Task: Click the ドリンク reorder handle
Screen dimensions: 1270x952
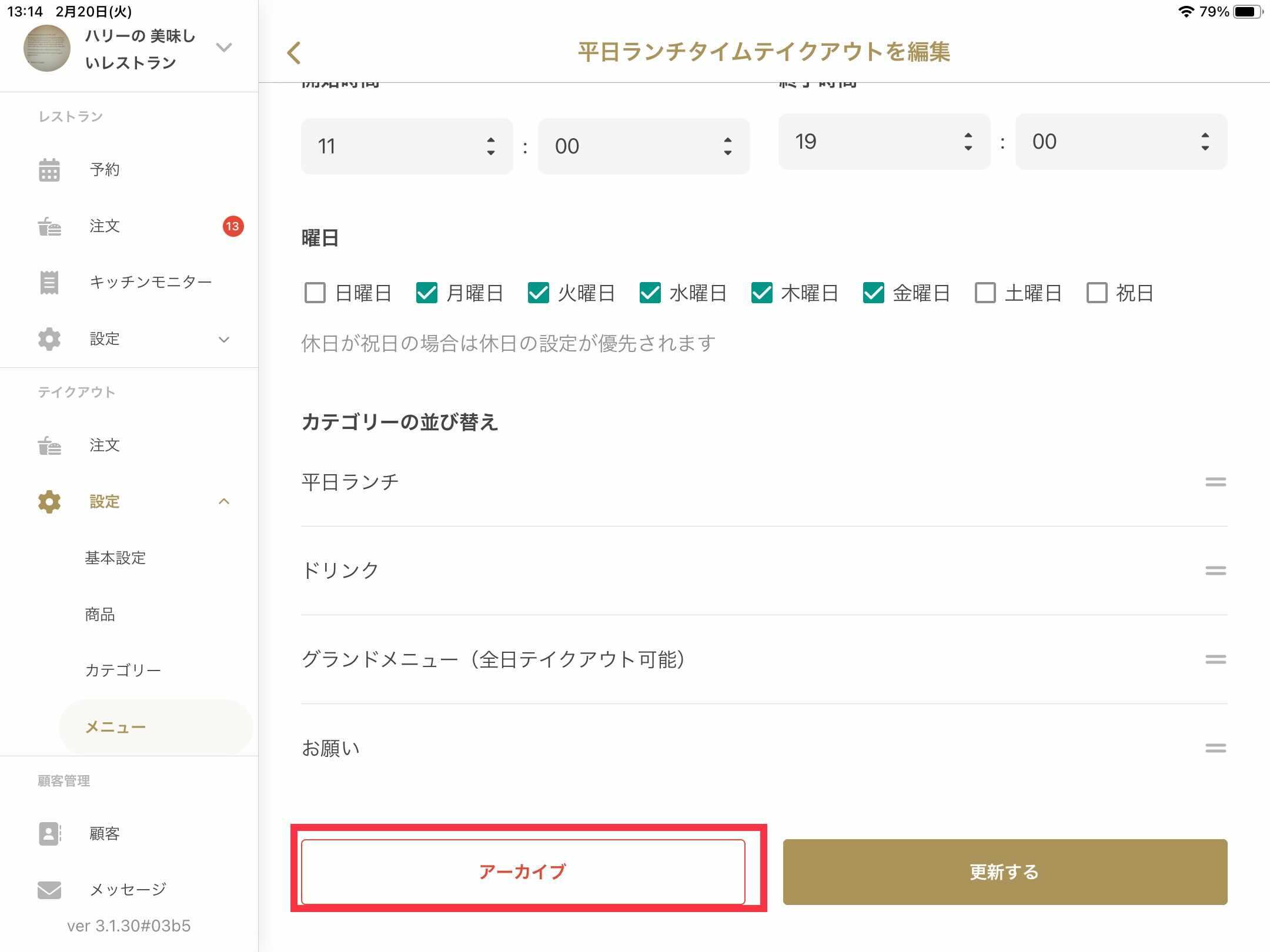Action: point(1215,571)
